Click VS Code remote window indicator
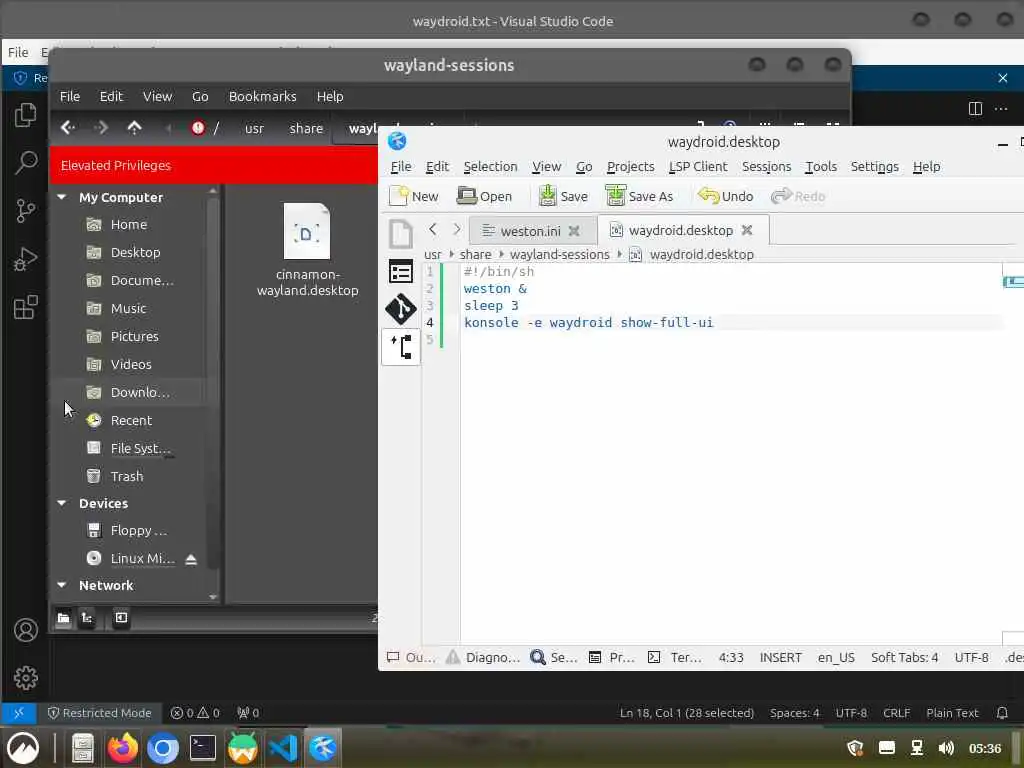Image resolution: width=1024 pixels, height=768 pixels. pos(18,712)
